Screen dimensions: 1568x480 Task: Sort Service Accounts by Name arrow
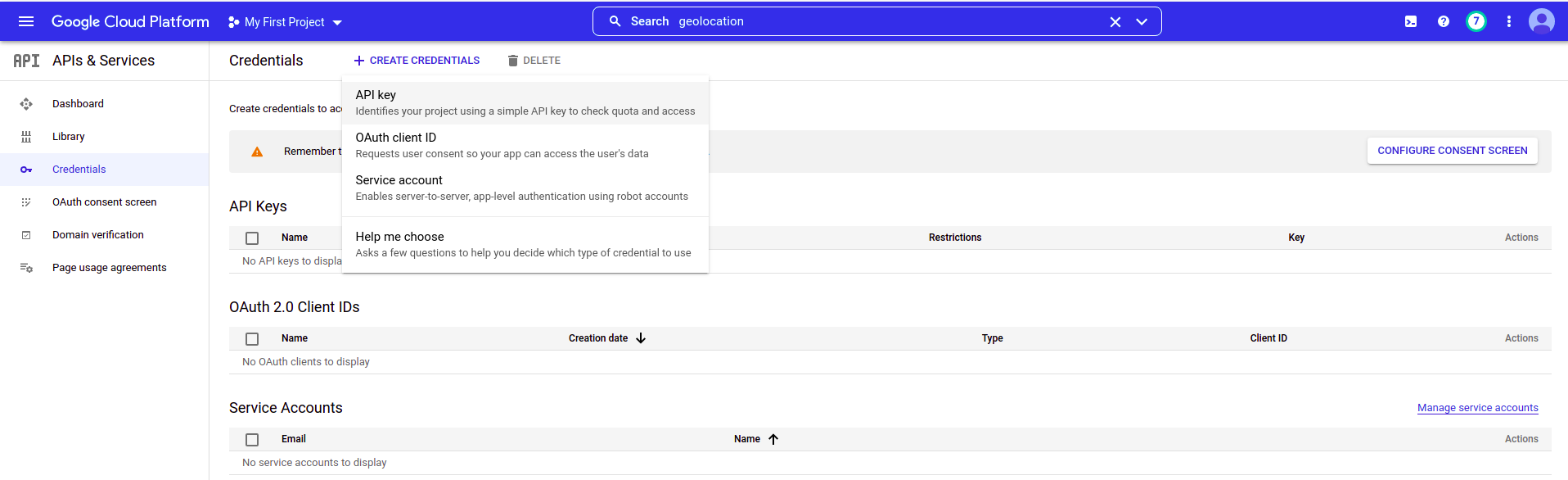(773, 439)
